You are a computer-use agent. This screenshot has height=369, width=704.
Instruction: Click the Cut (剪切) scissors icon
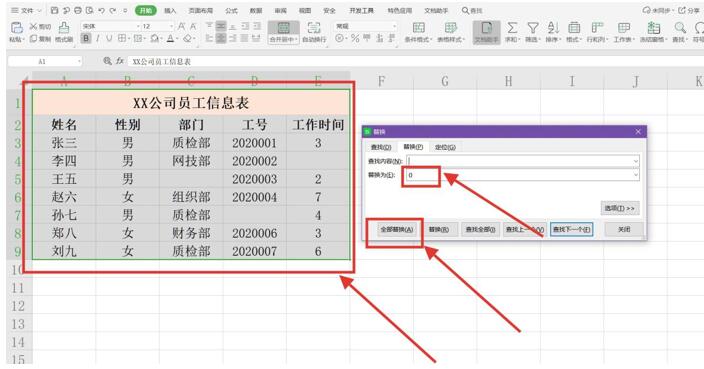[33, 26]
